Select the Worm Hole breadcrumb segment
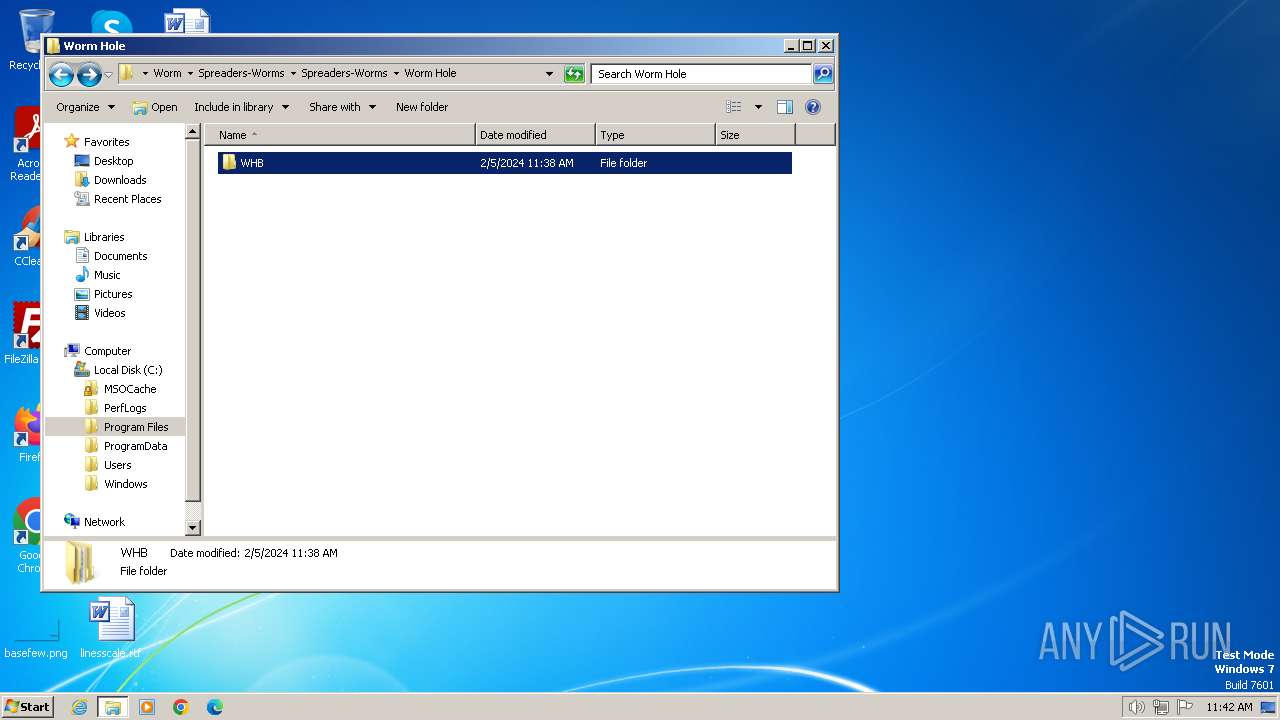This screenshot has width=1280, height=720. point(430,73)
